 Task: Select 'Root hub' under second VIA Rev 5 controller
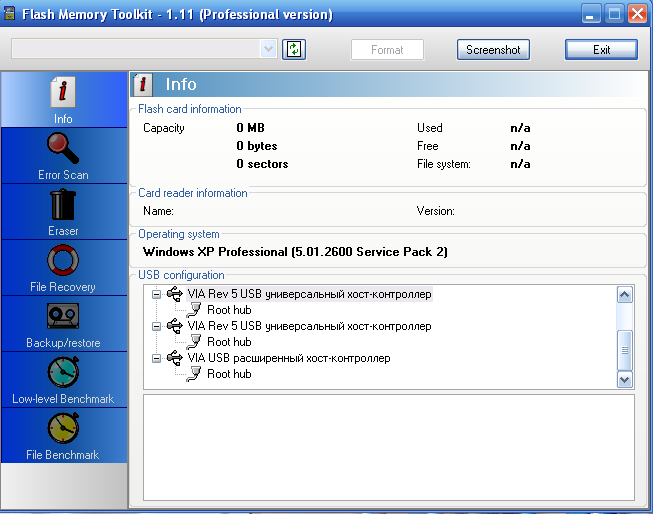click(229, 342)
